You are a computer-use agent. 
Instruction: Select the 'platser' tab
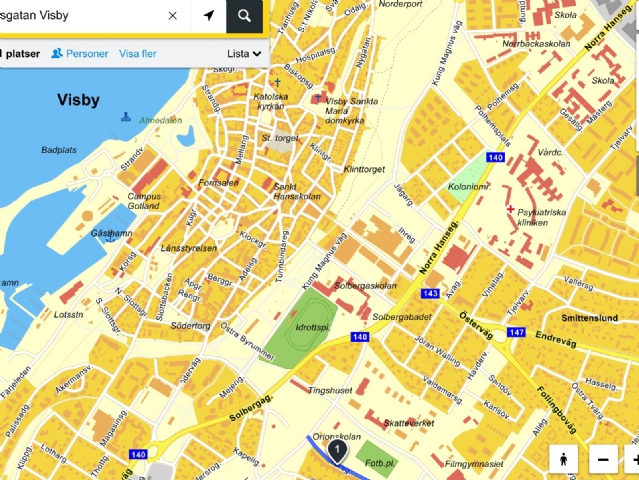tap(20, 53)
